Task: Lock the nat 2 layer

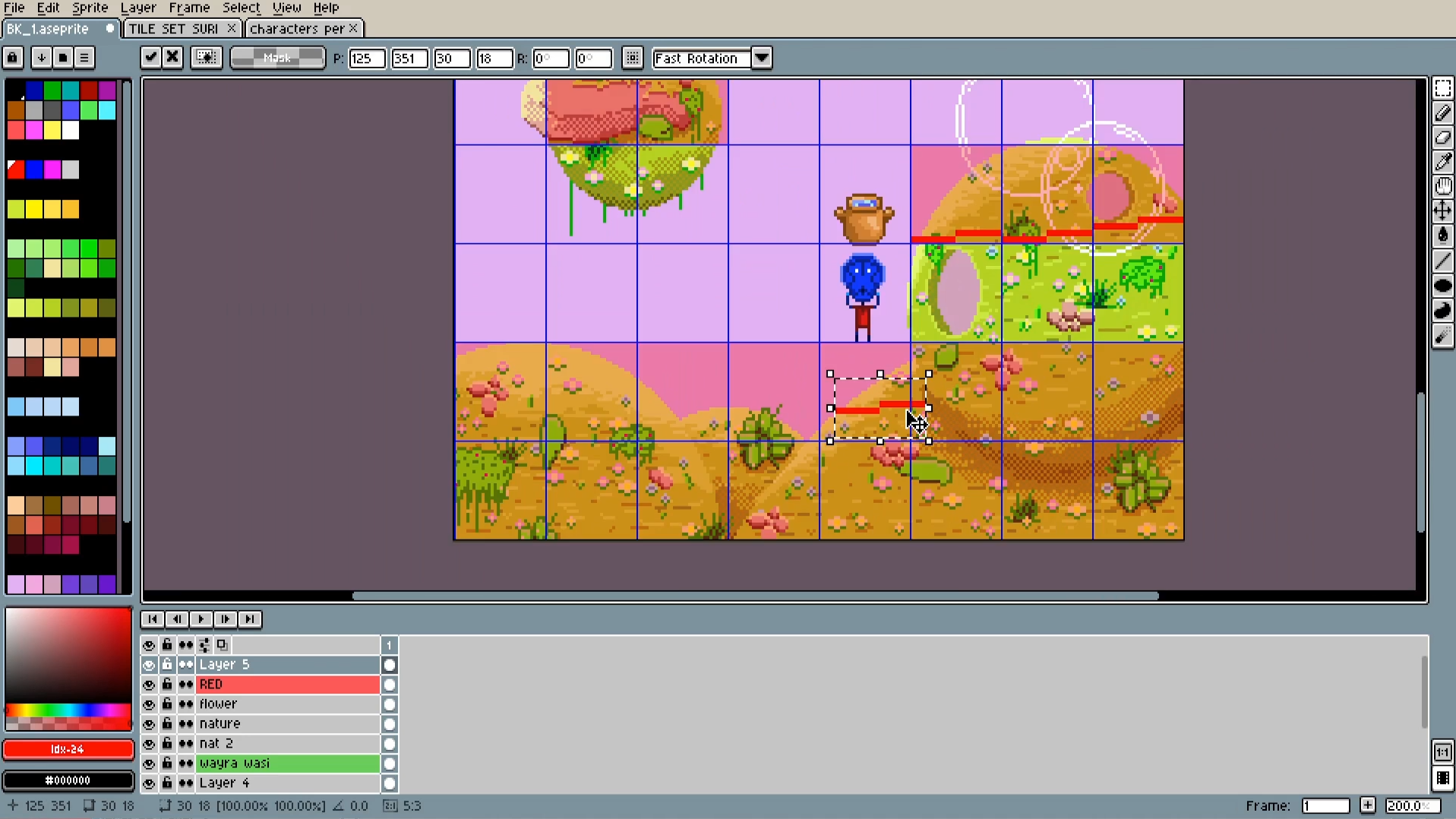Action: point(167,744)
